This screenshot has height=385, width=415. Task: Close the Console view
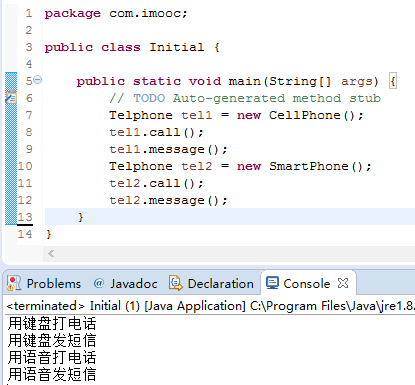(x=343, y=283)
